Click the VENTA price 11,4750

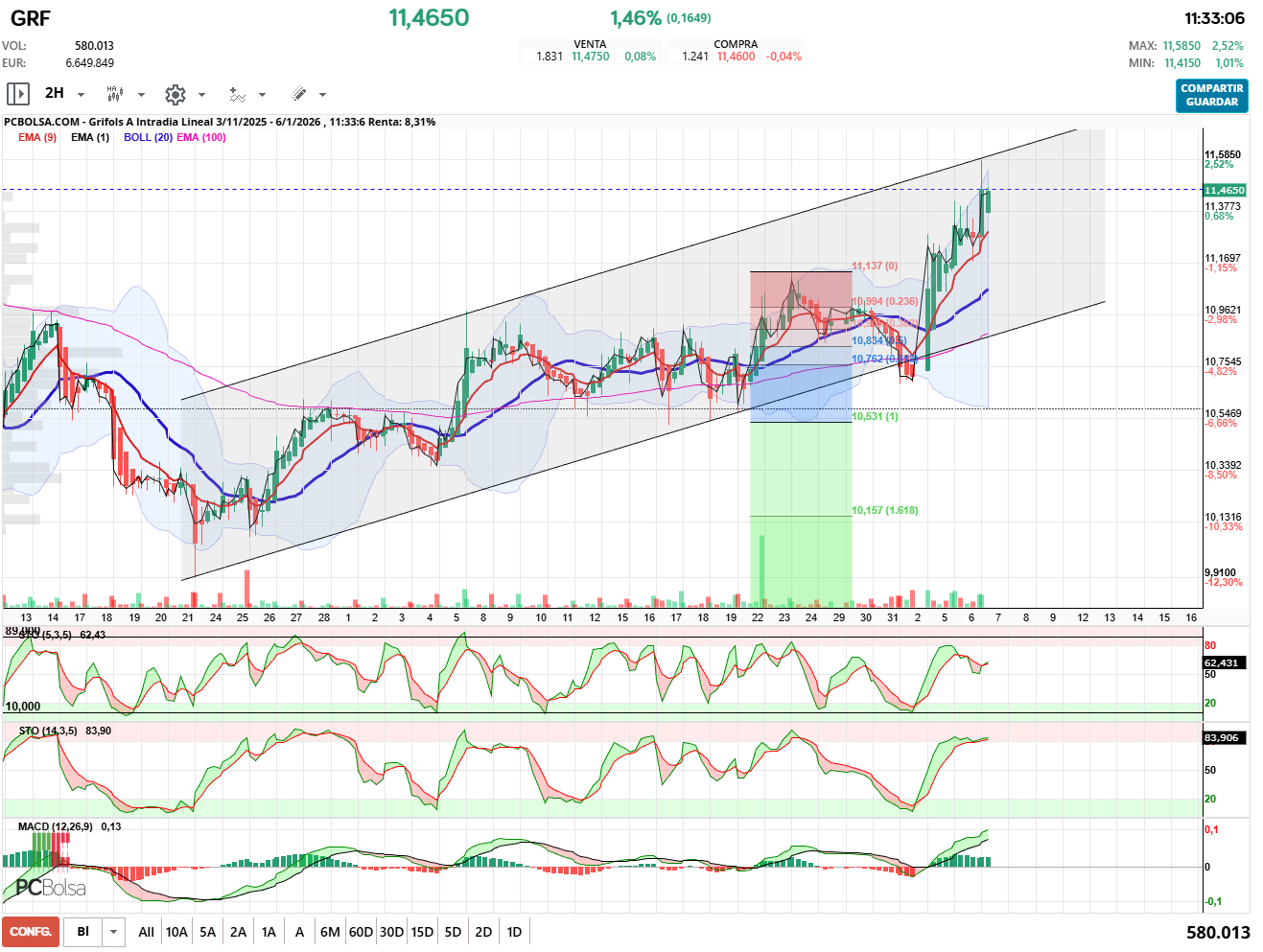(590, 57)
